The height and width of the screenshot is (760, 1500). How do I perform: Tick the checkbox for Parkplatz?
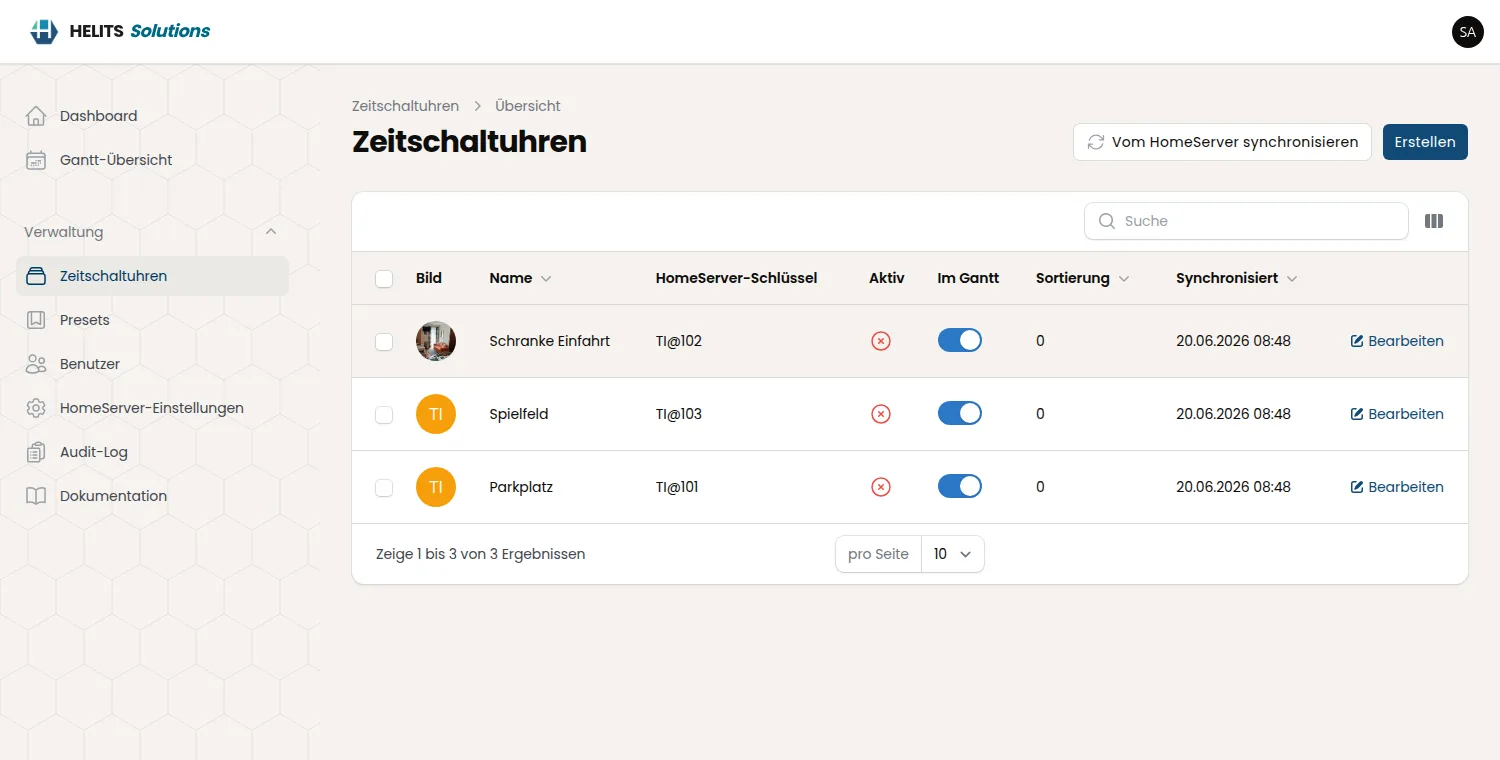[384, 488]
